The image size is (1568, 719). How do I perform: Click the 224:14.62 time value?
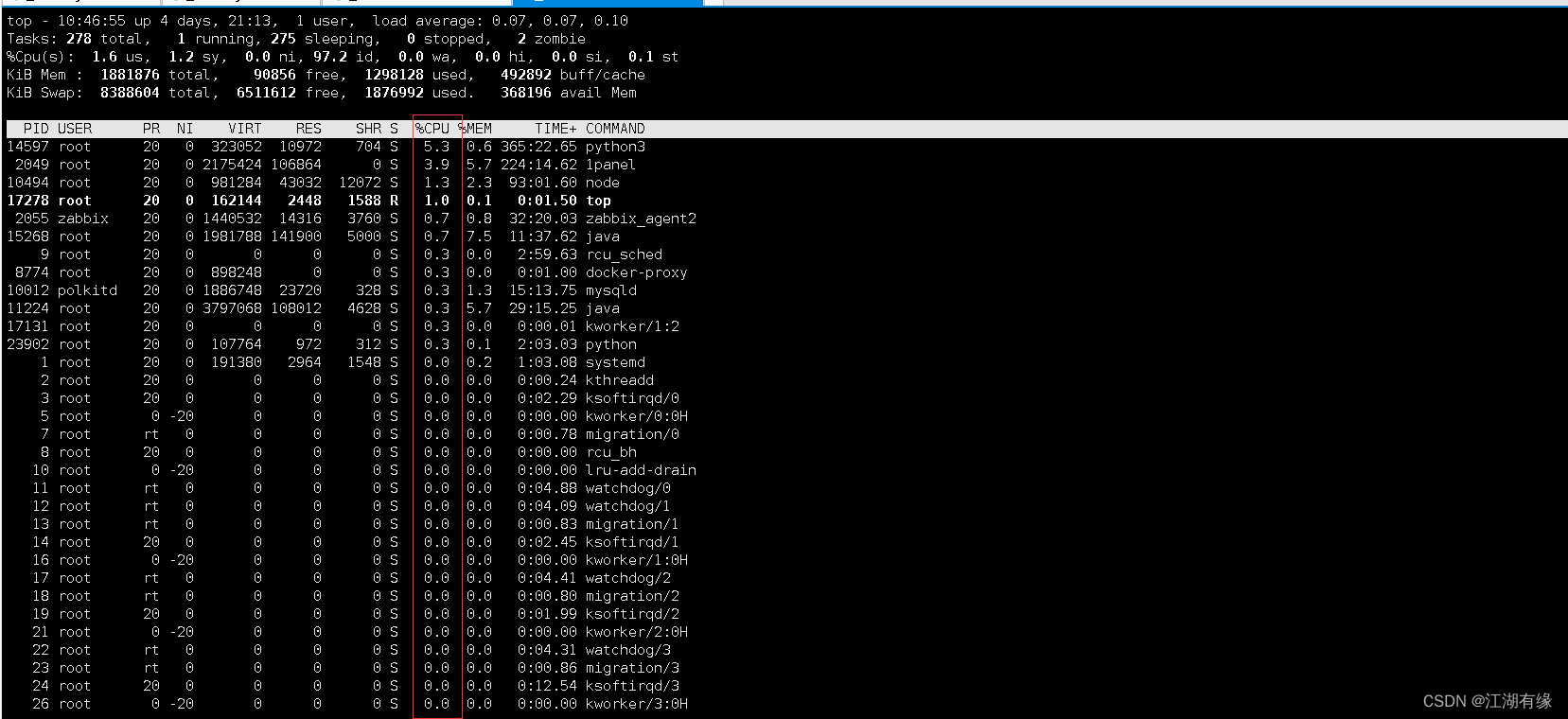(x=538, y=165)
